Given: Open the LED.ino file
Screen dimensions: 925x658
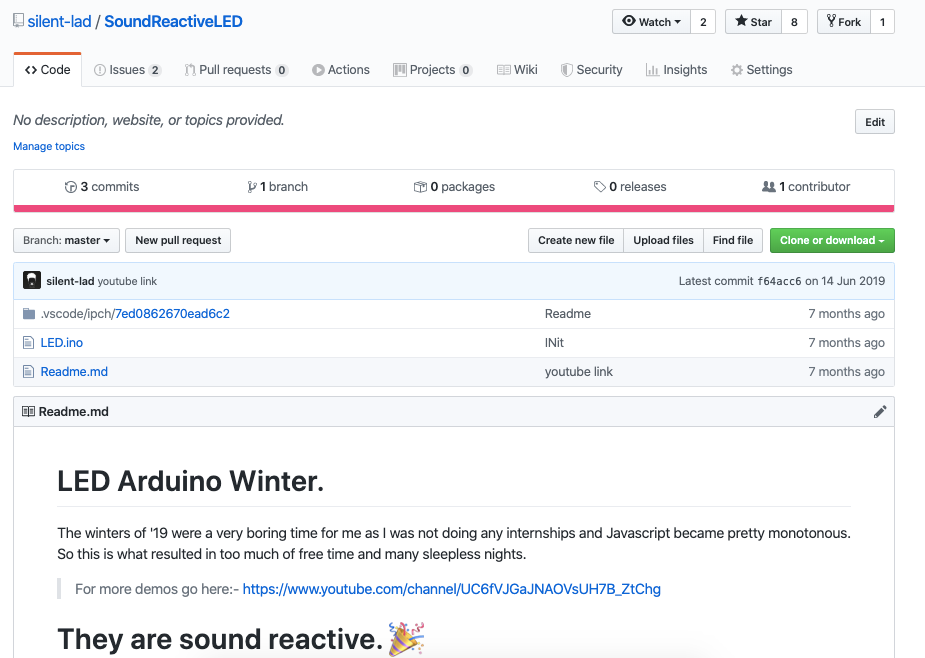Looking at the screenshot, I should pyautogui.click(x=62, y=342).
